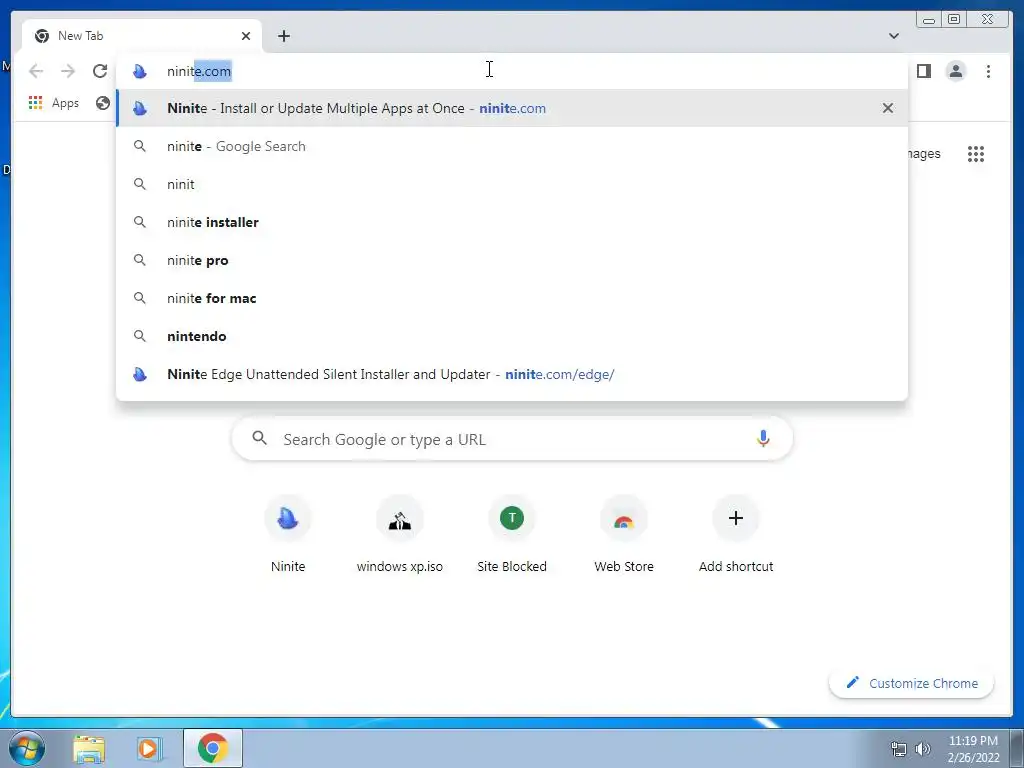The width and height of the screenshot is (1024, 768).
Task: Remove the Ninite suggestion with X
Action: [x=888, y=108]
